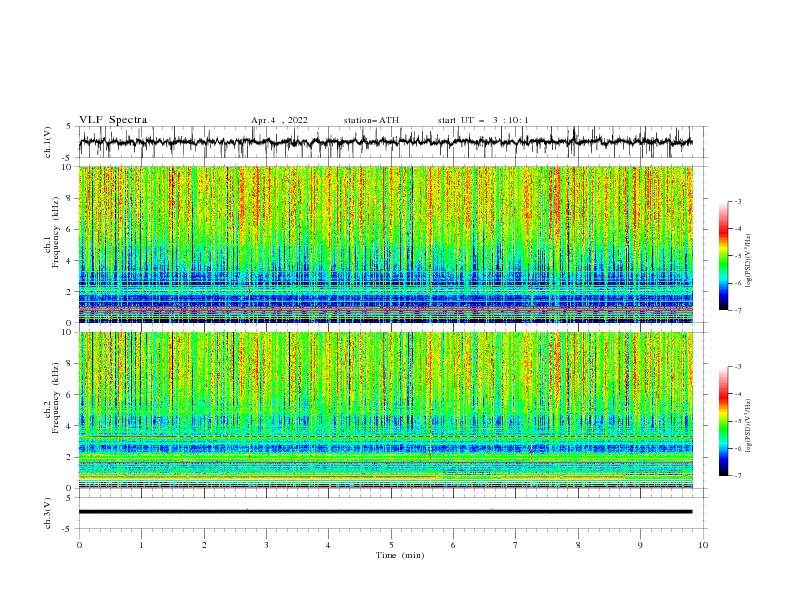
Task: Click the date text 'Apr.4 , 2022'
Action: 279,120
